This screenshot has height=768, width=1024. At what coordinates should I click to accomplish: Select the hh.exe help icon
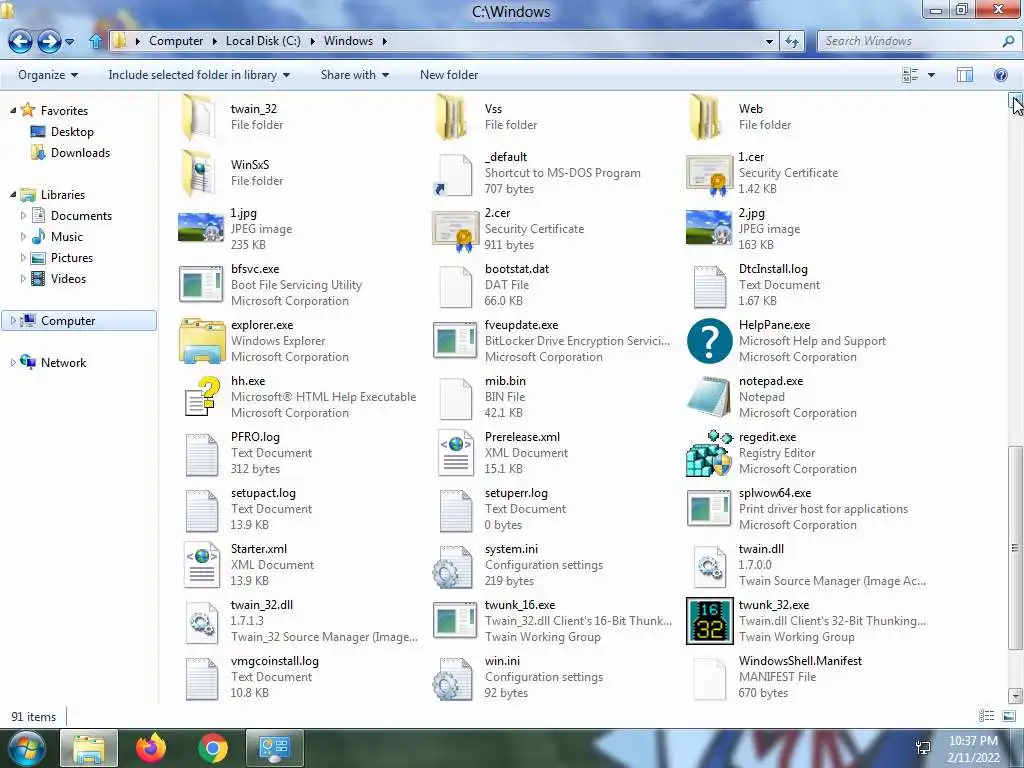point(202,396)
